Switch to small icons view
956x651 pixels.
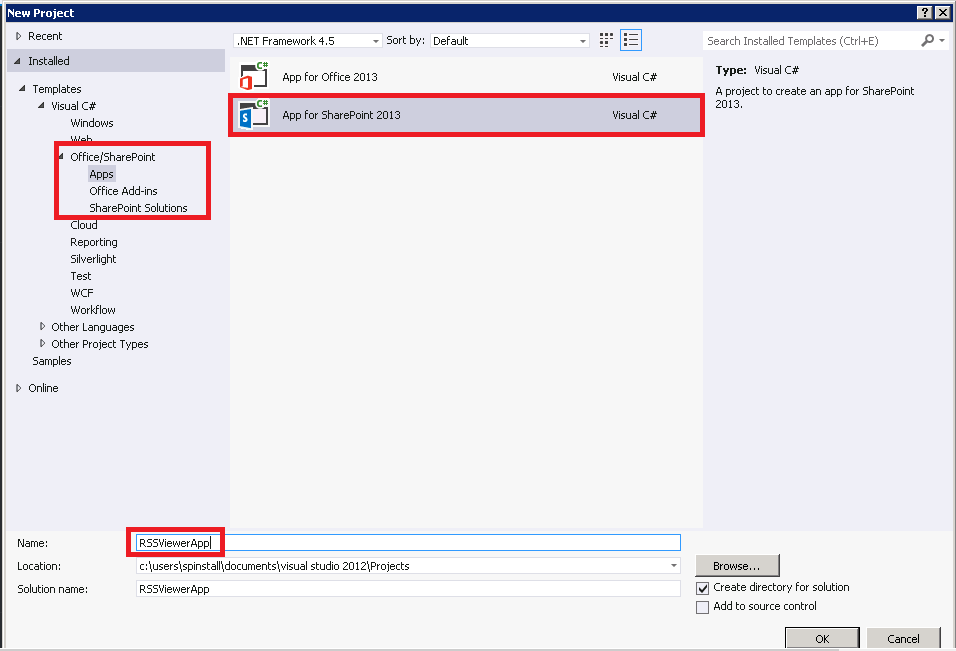(x=606, y=40)
